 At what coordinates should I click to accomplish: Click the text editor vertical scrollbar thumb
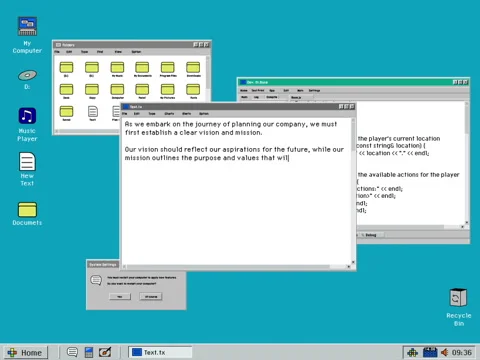pyautogui.click(x=353, y=137)
